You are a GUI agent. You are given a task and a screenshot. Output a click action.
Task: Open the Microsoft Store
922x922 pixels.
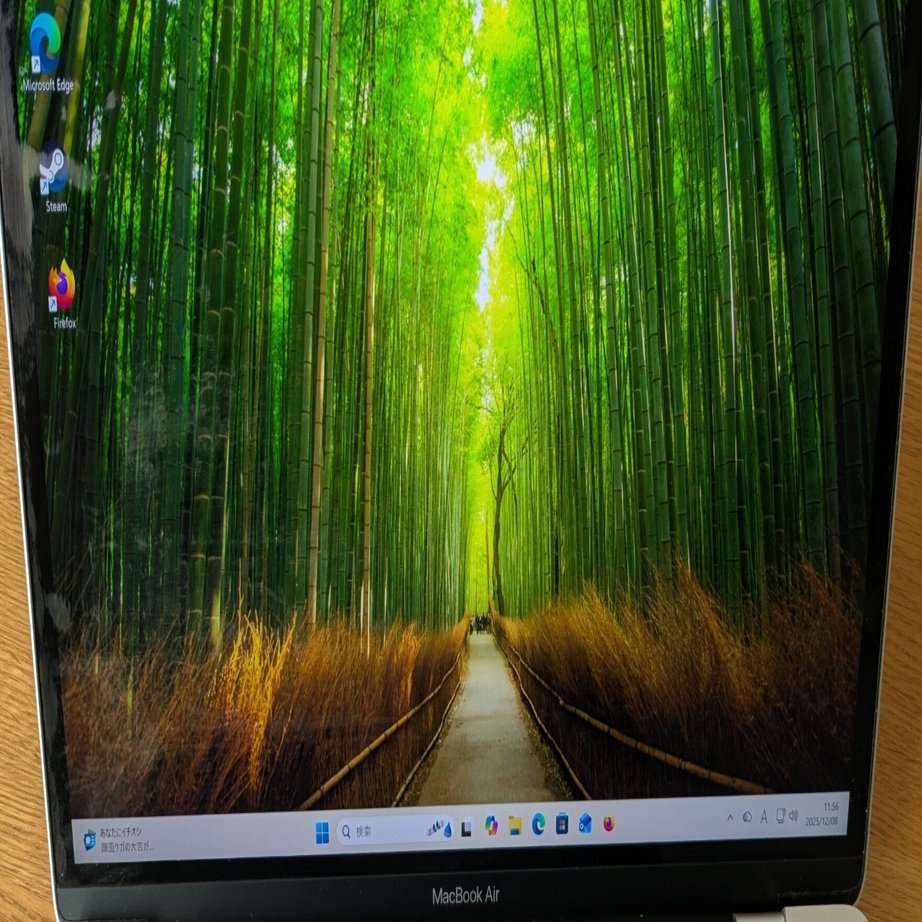pos(561,827)
